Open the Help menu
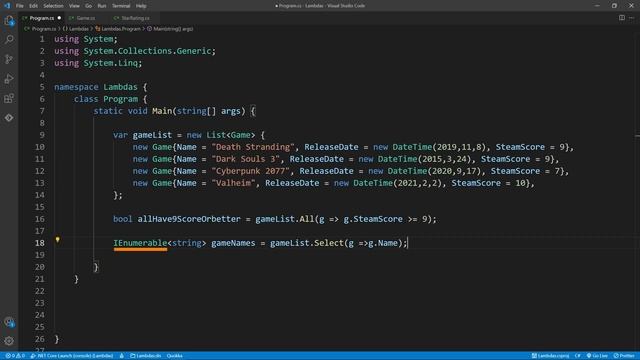 click(141, 6)
